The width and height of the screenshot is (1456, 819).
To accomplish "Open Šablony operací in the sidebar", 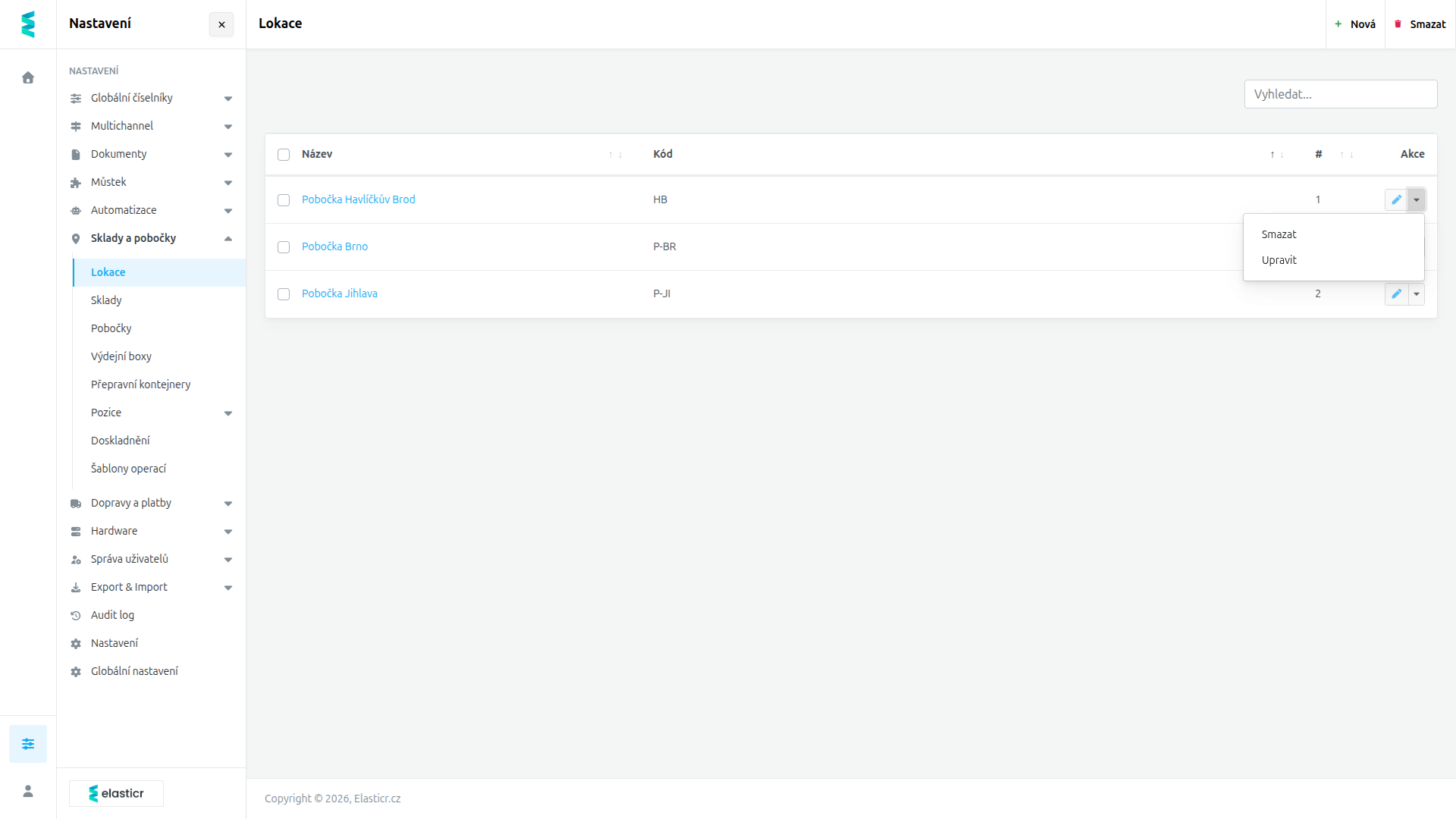I will (159, 469).
